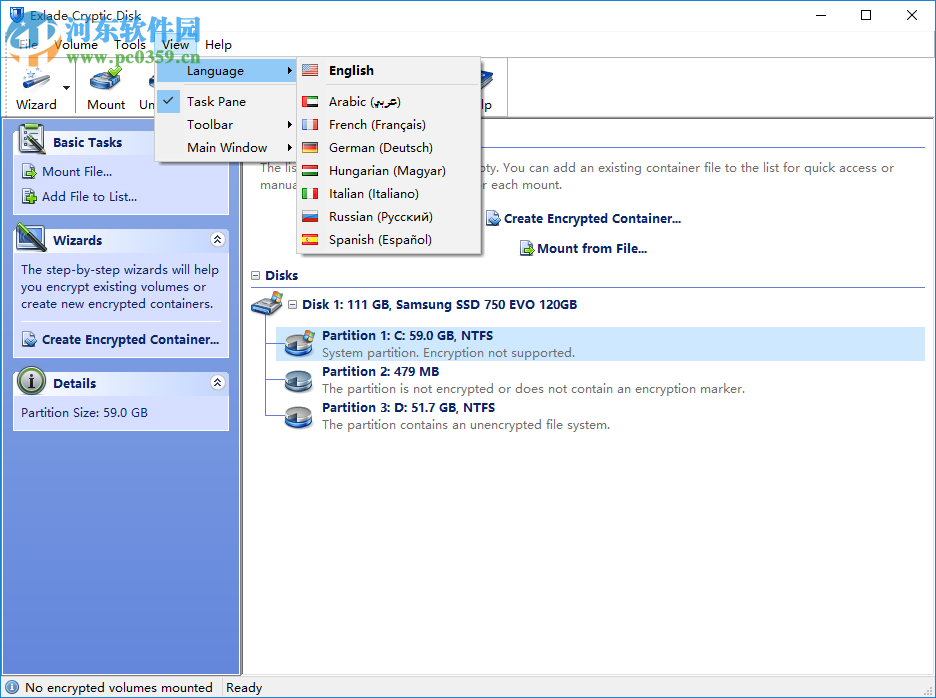Click Add File to List... link

pos(90,196)
